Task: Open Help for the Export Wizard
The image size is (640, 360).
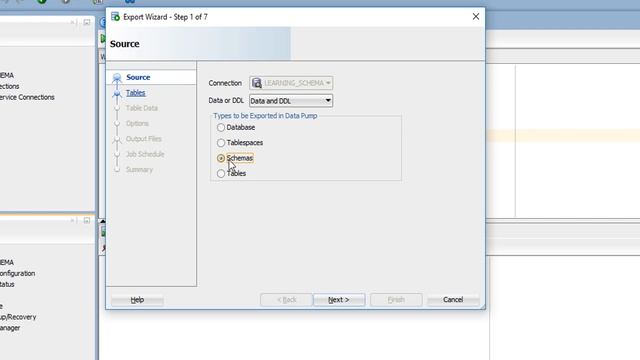Action: 137,300
